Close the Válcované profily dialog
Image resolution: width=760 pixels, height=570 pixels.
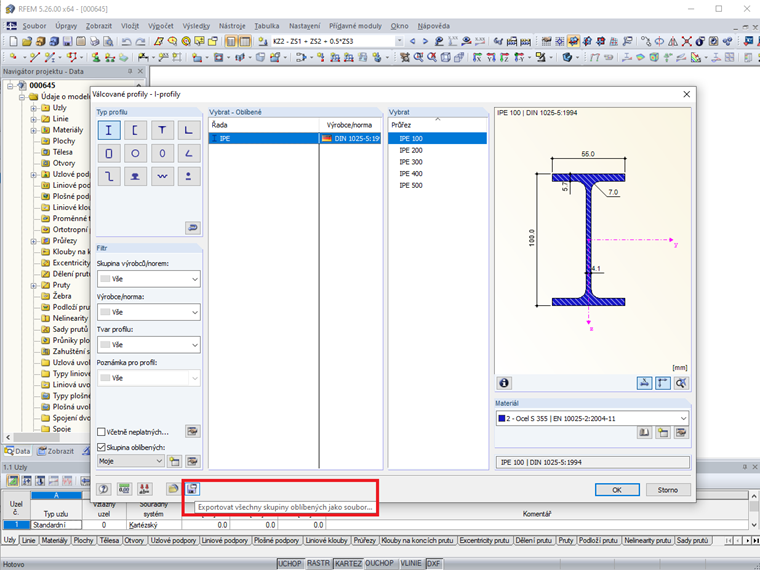686,95
